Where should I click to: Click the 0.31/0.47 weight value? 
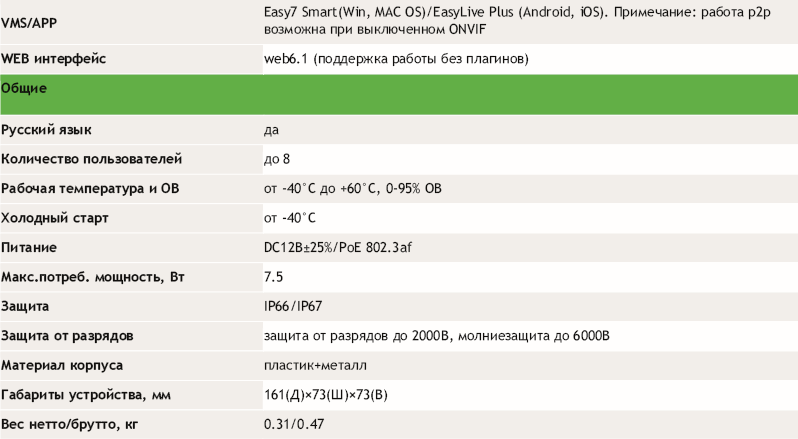(289, 424)
